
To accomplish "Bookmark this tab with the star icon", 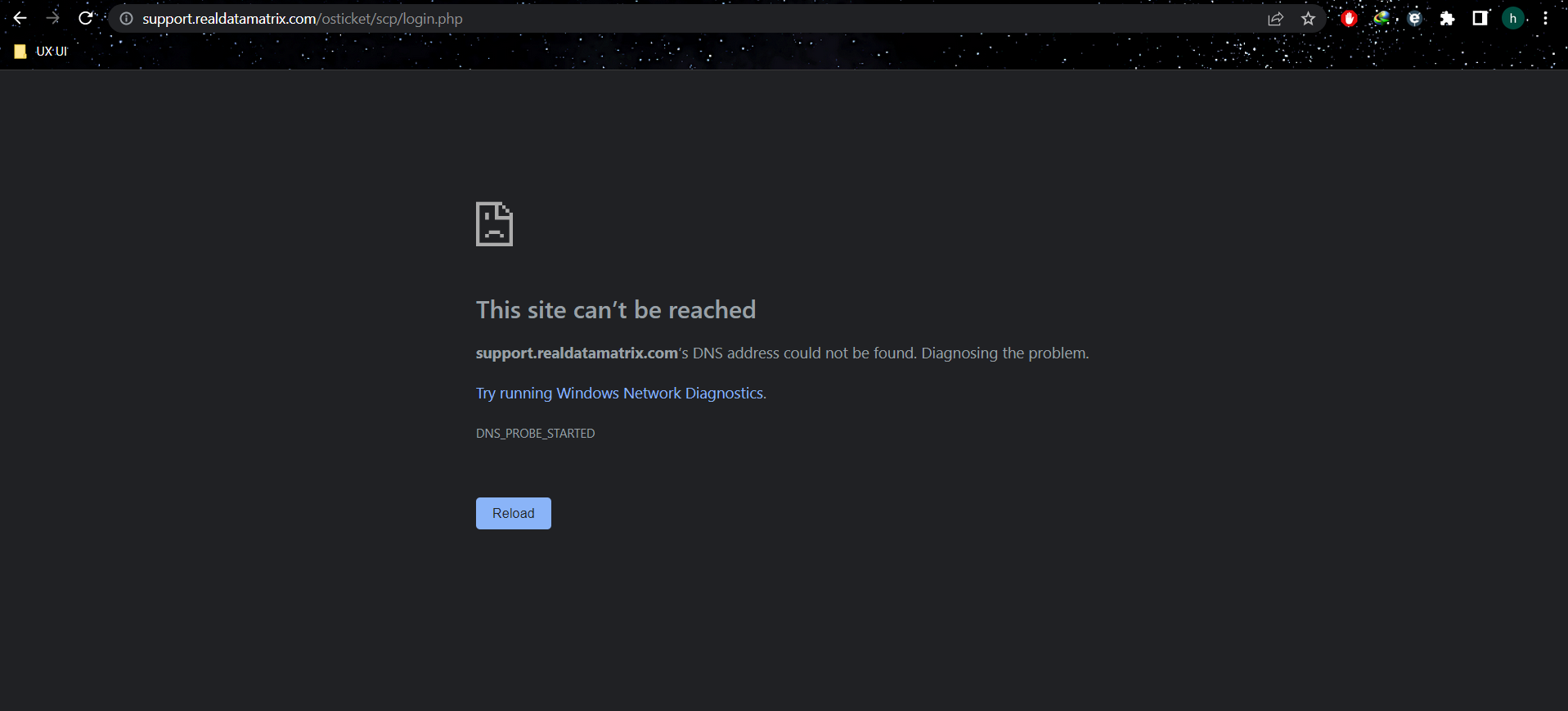I will coord(1308,19).
